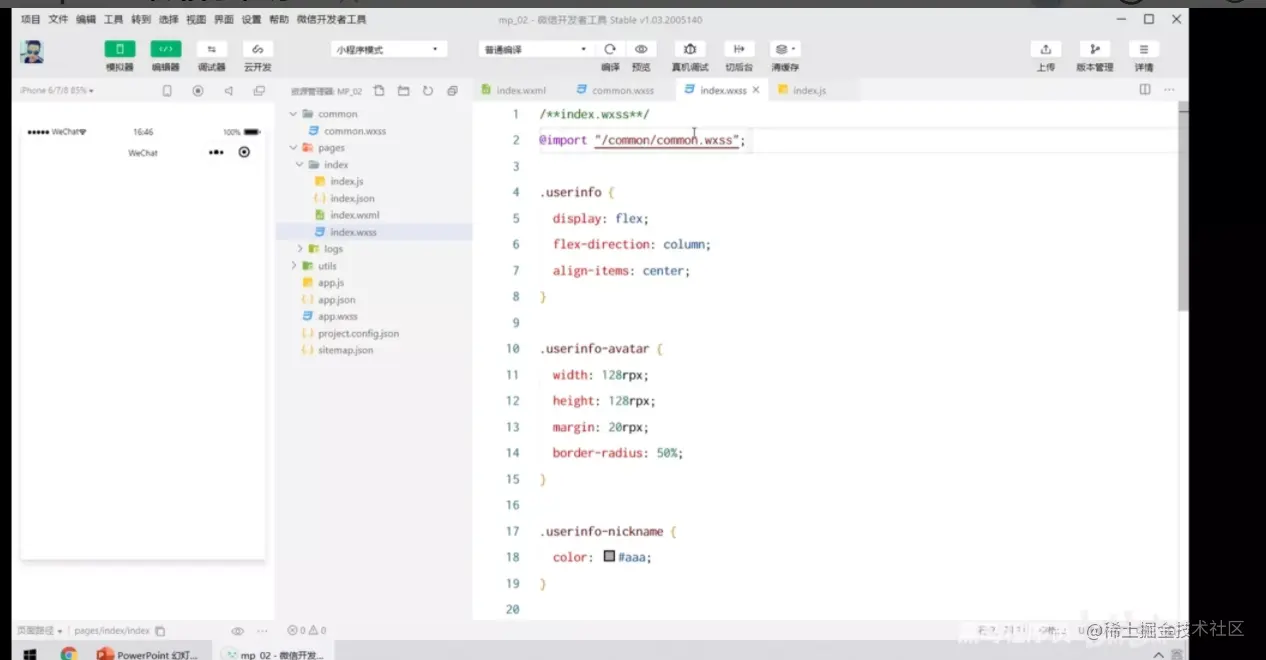Screen dimensions: 1266x660
Task: Open the 微信开发者工具 menu
Action: point(331,19)
